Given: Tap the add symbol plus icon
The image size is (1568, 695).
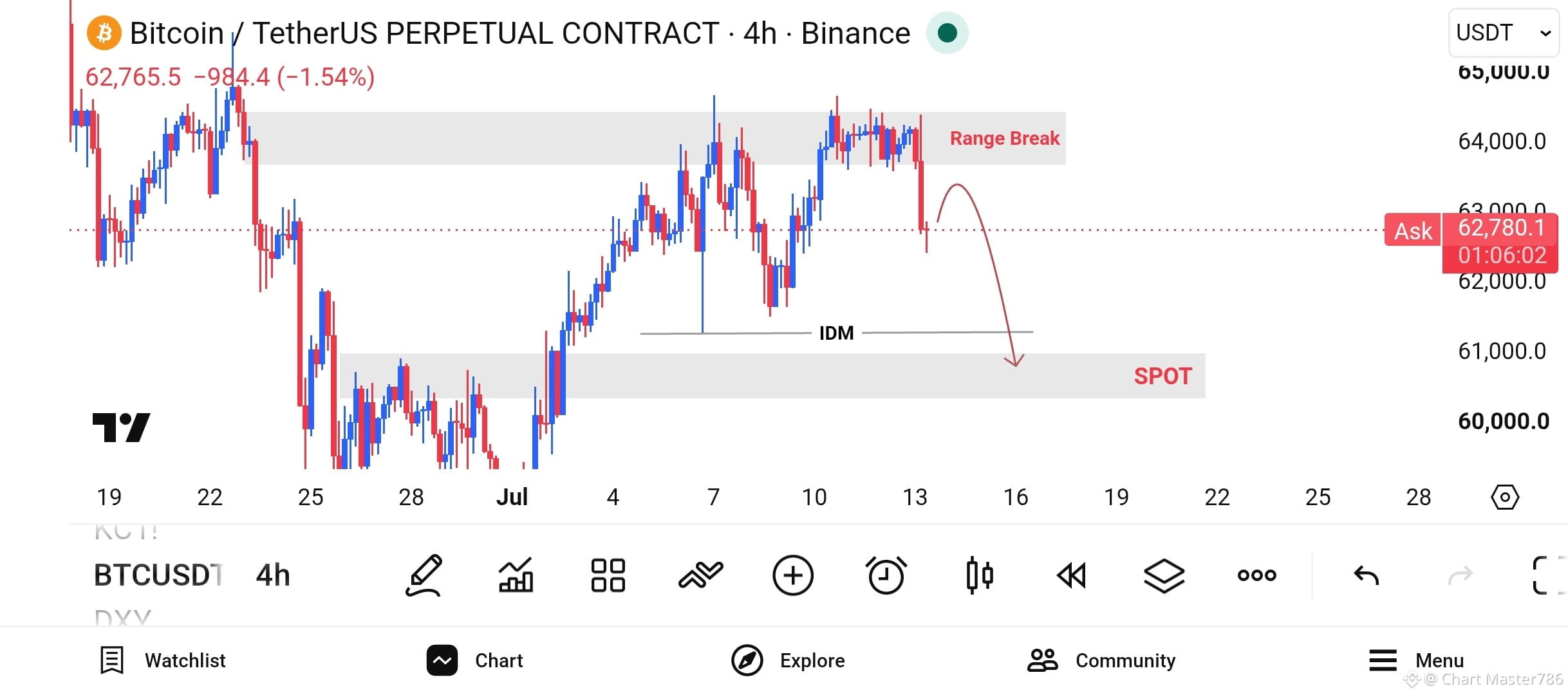Looking at the screenshot, I should click(x=792, y=575).
